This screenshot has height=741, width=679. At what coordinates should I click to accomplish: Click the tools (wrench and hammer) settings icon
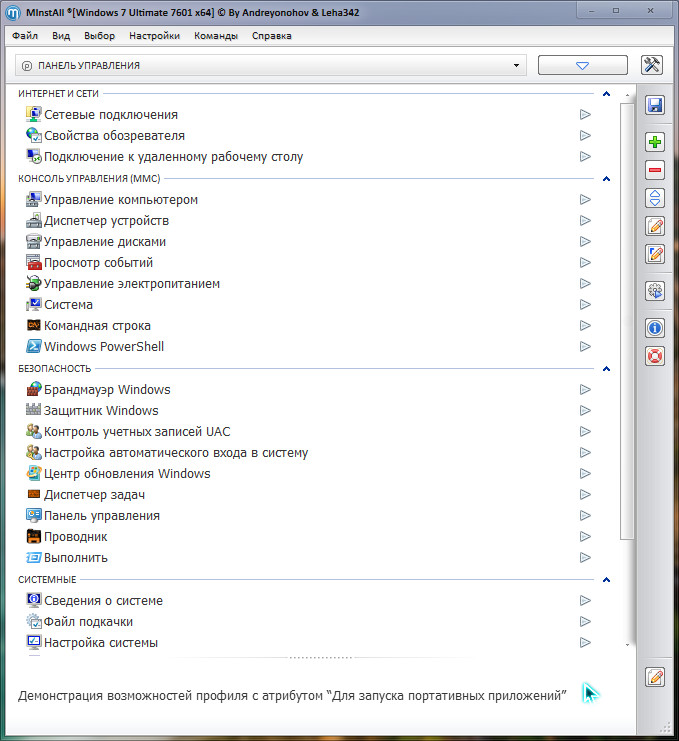coord(652,65)
